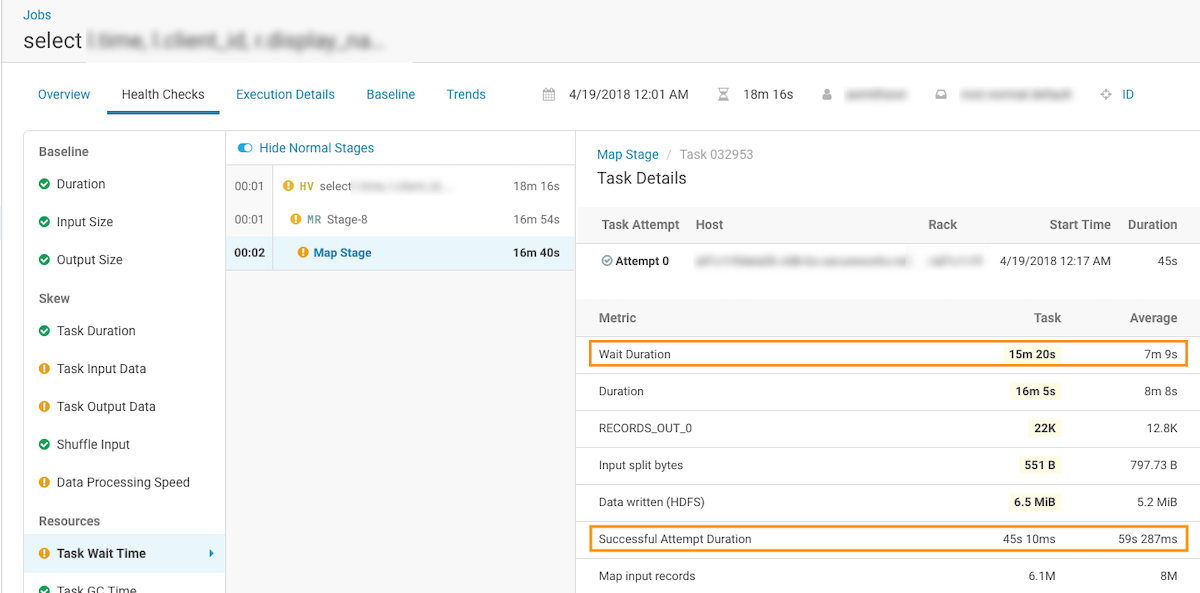Expand the Task Wait Time arrow

pos(211,553)
